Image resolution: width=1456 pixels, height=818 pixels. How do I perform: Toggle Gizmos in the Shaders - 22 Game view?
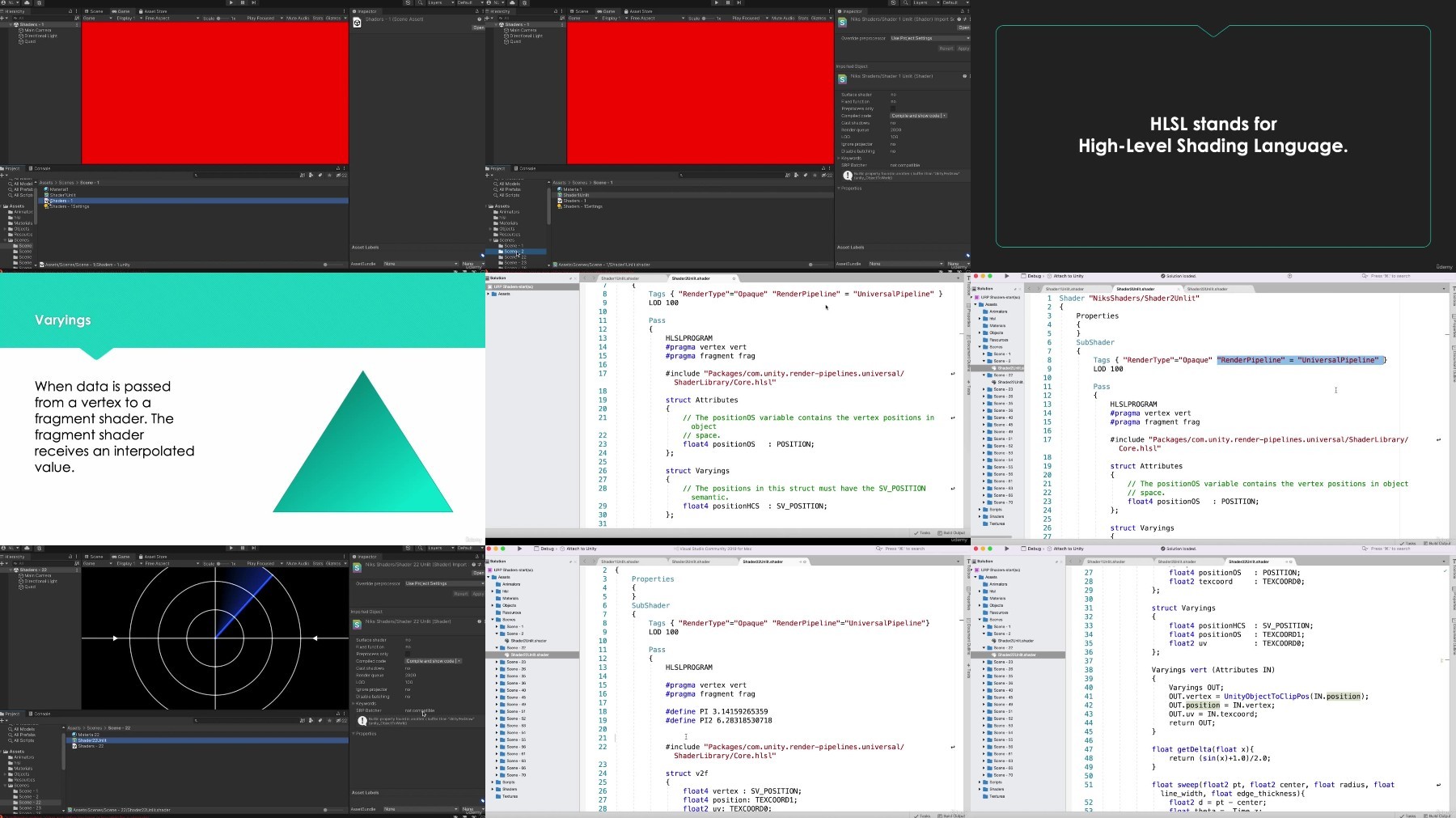tap(332, 563)
